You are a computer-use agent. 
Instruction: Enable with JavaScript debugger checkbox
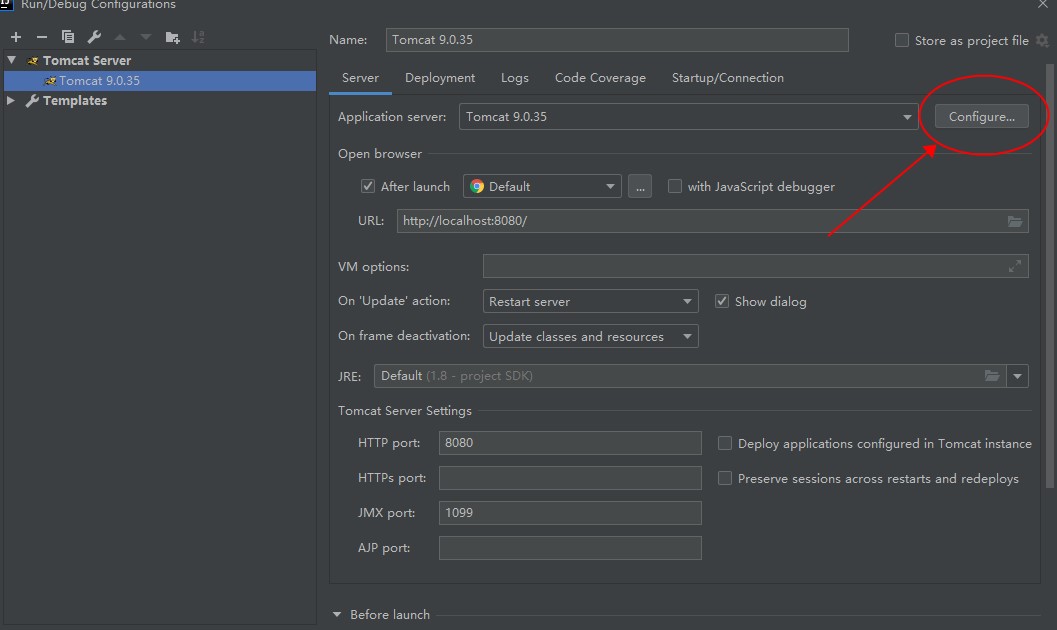click(x=675, y=187)
